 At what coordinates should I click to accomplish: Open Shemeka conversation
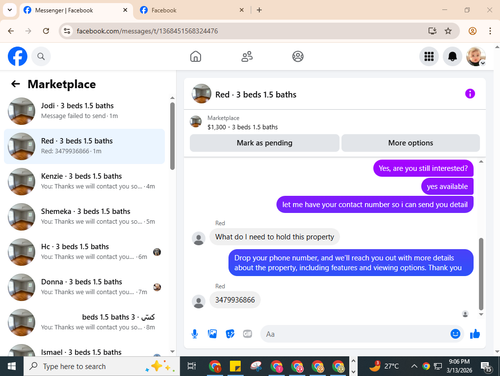click(84, 217)
